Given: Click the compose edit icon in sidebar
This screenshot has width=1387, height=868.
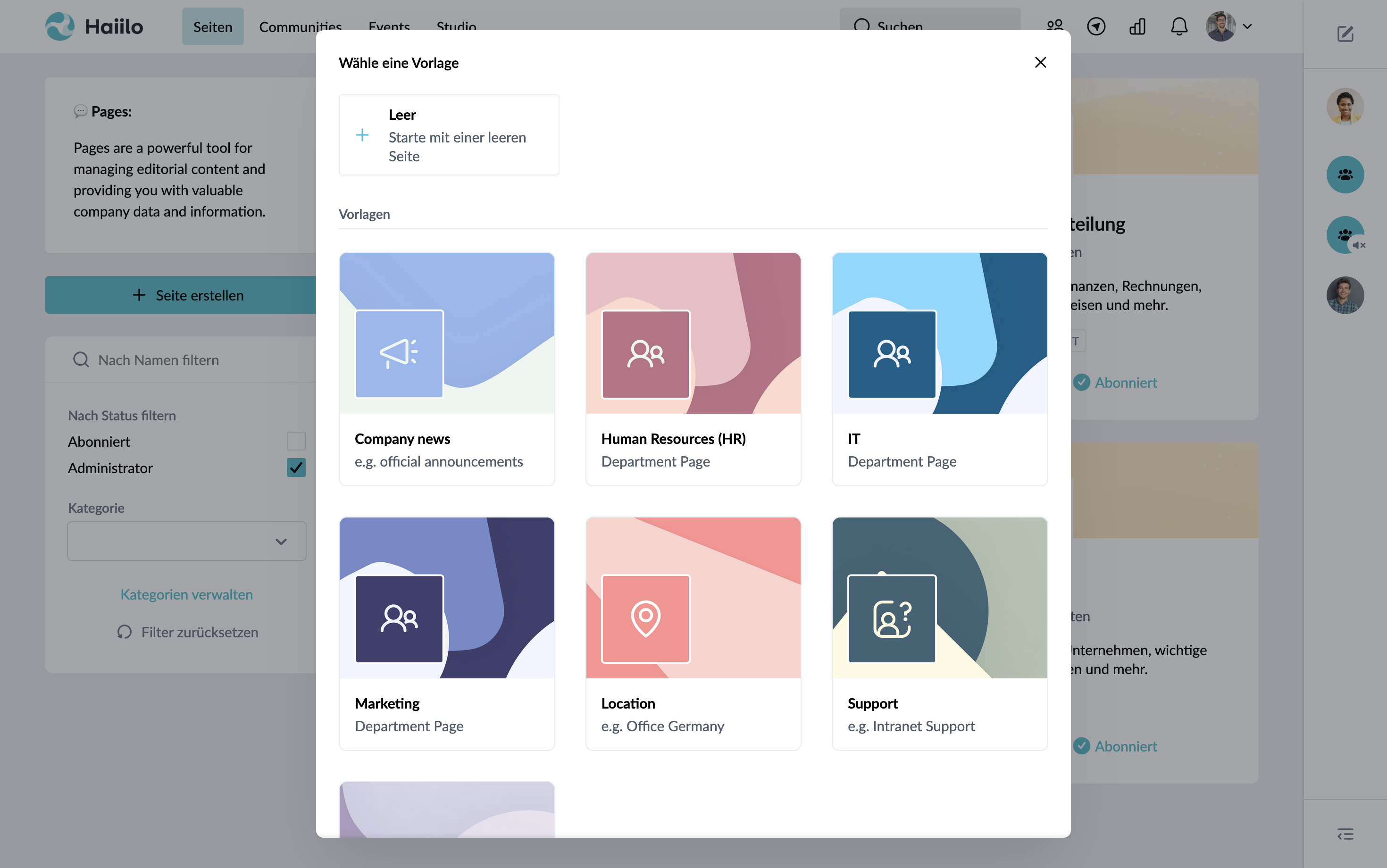Looking at the screenshot, I should (1345, 34).
